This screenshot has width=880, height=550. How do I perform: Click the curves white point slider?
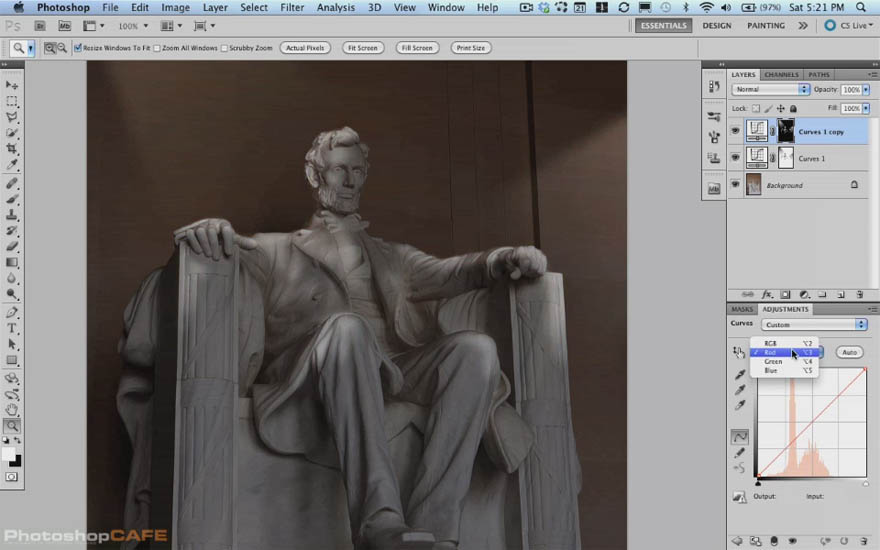(865, 483)
